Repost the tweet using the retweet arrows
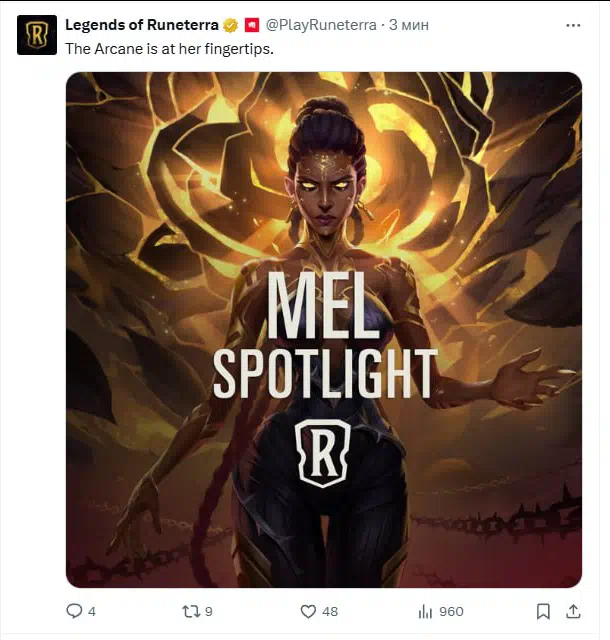The image size is (610, 640). pyautogui.click(x=191, y=611)
